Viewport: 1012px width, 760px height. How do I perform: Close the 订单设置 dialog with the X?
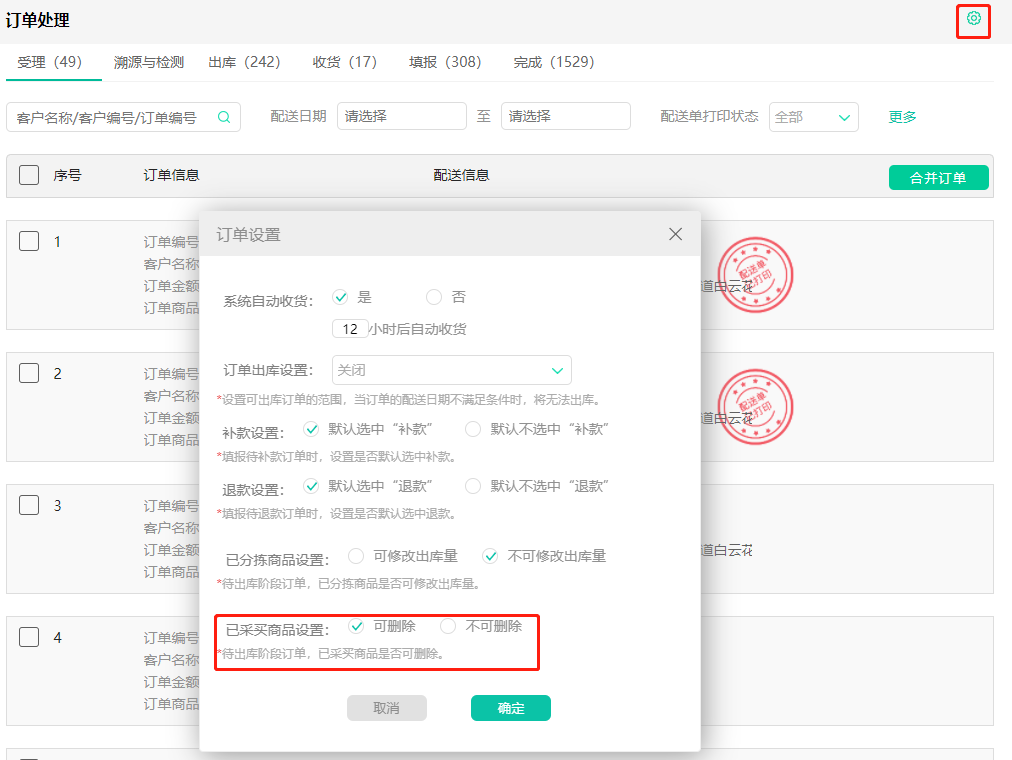(x=675, y=233)
